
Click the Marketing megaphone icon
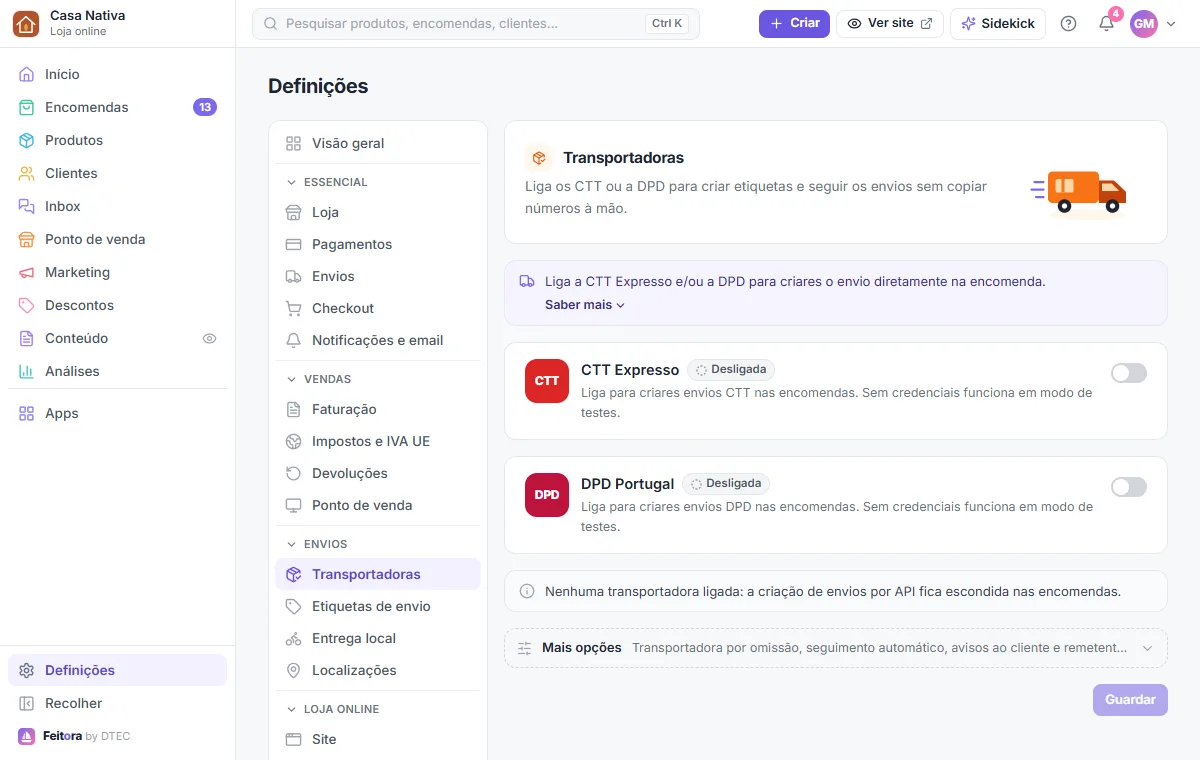coord(27,272)
